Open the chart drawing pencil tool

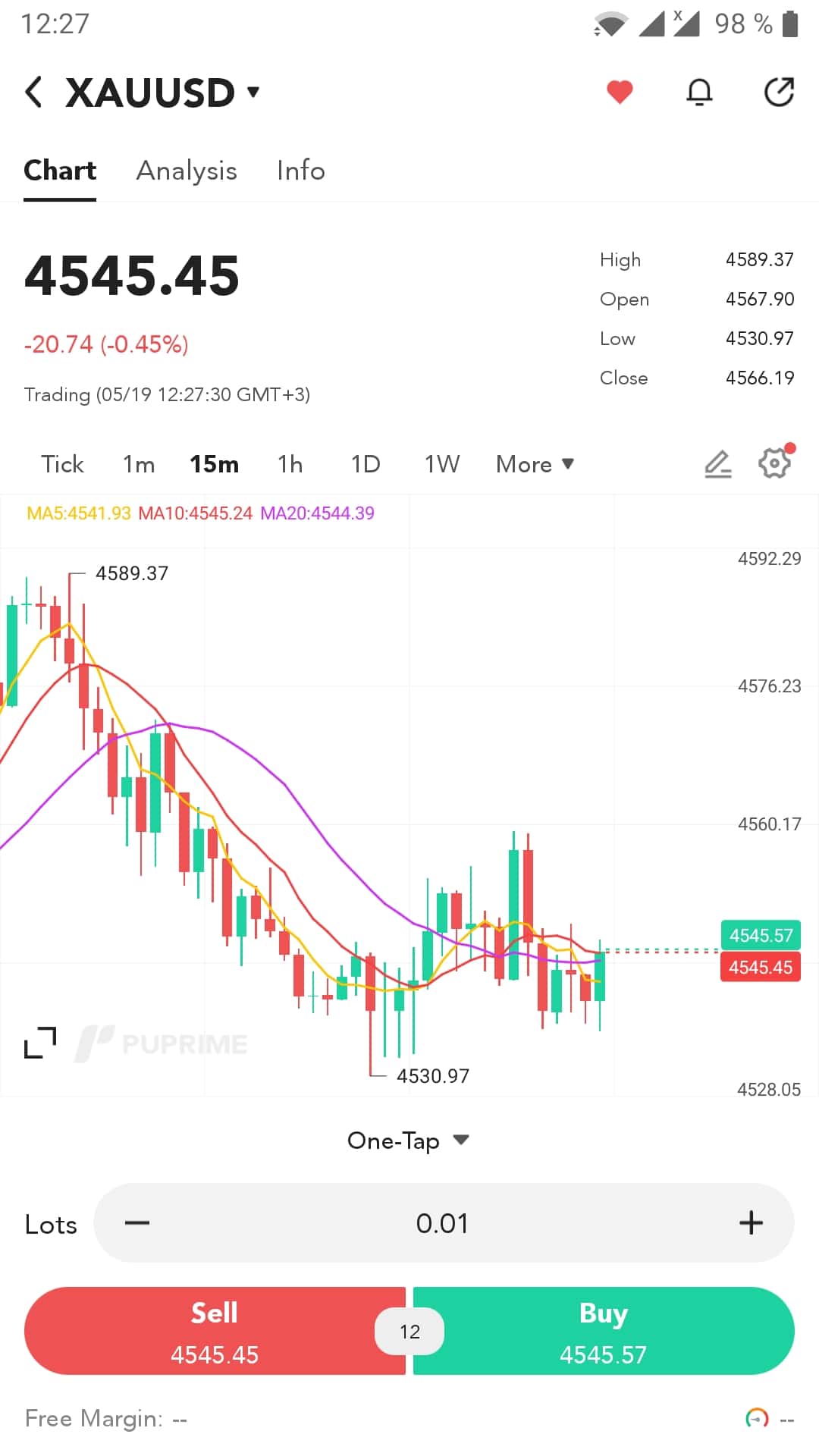(x=717, y=464)
